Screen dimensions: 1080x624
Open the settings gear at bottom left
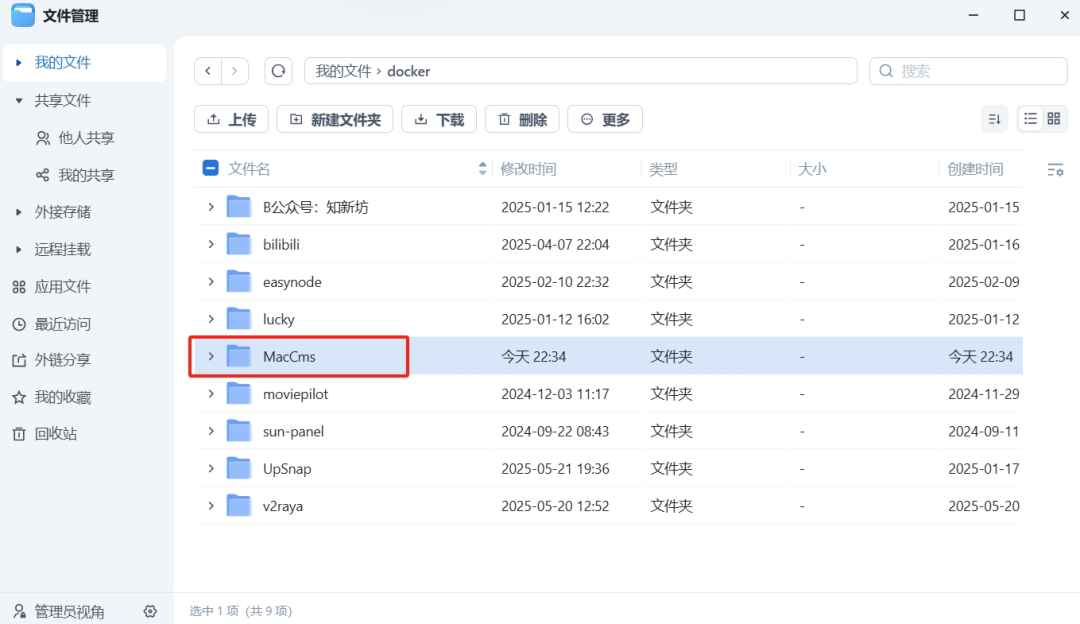[150, 611]
